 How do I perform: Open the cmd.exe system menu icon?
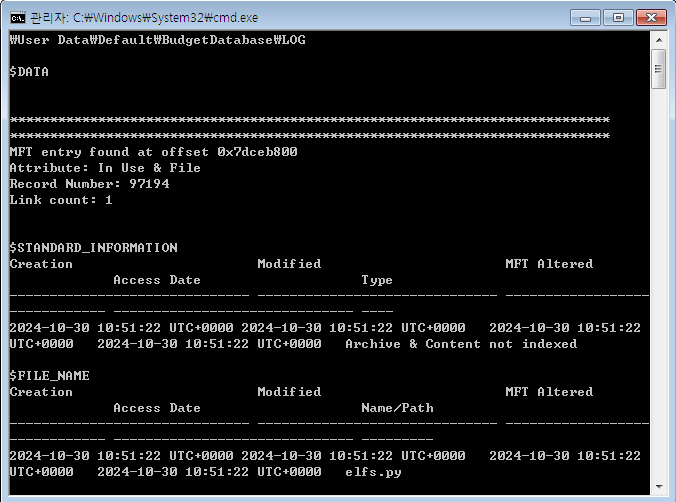[18, 18]
